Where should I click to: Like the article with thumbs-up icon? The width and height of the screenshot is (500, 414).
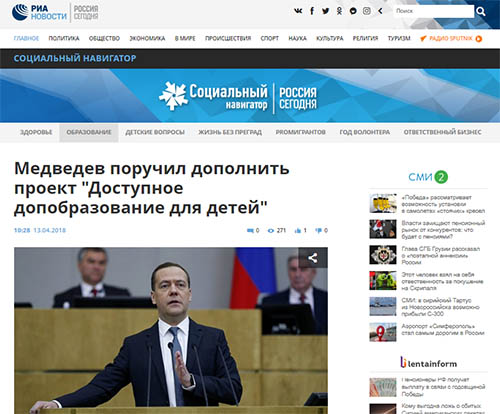pos(298,230)
